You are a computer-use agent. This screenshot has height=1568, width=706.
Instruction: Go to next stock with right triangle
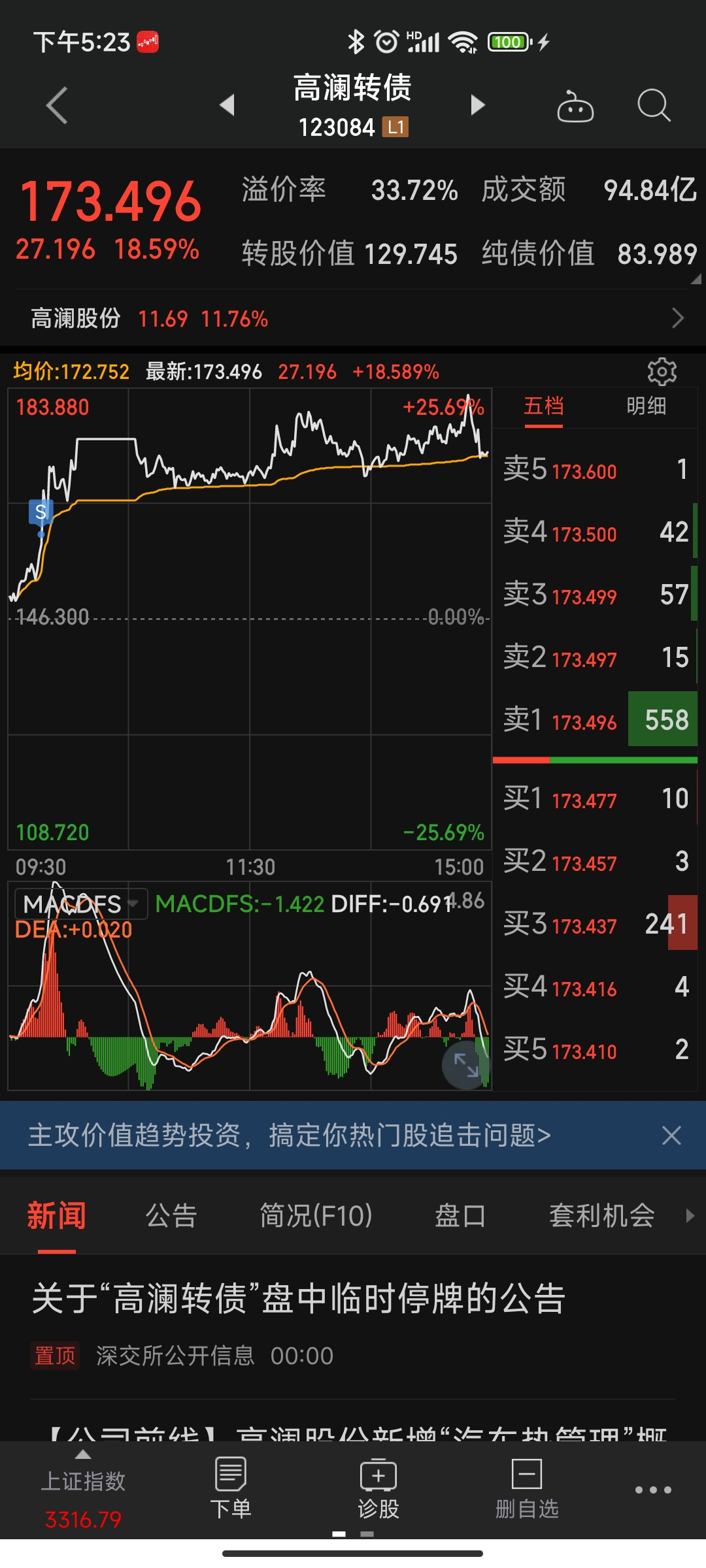[478, 105]
